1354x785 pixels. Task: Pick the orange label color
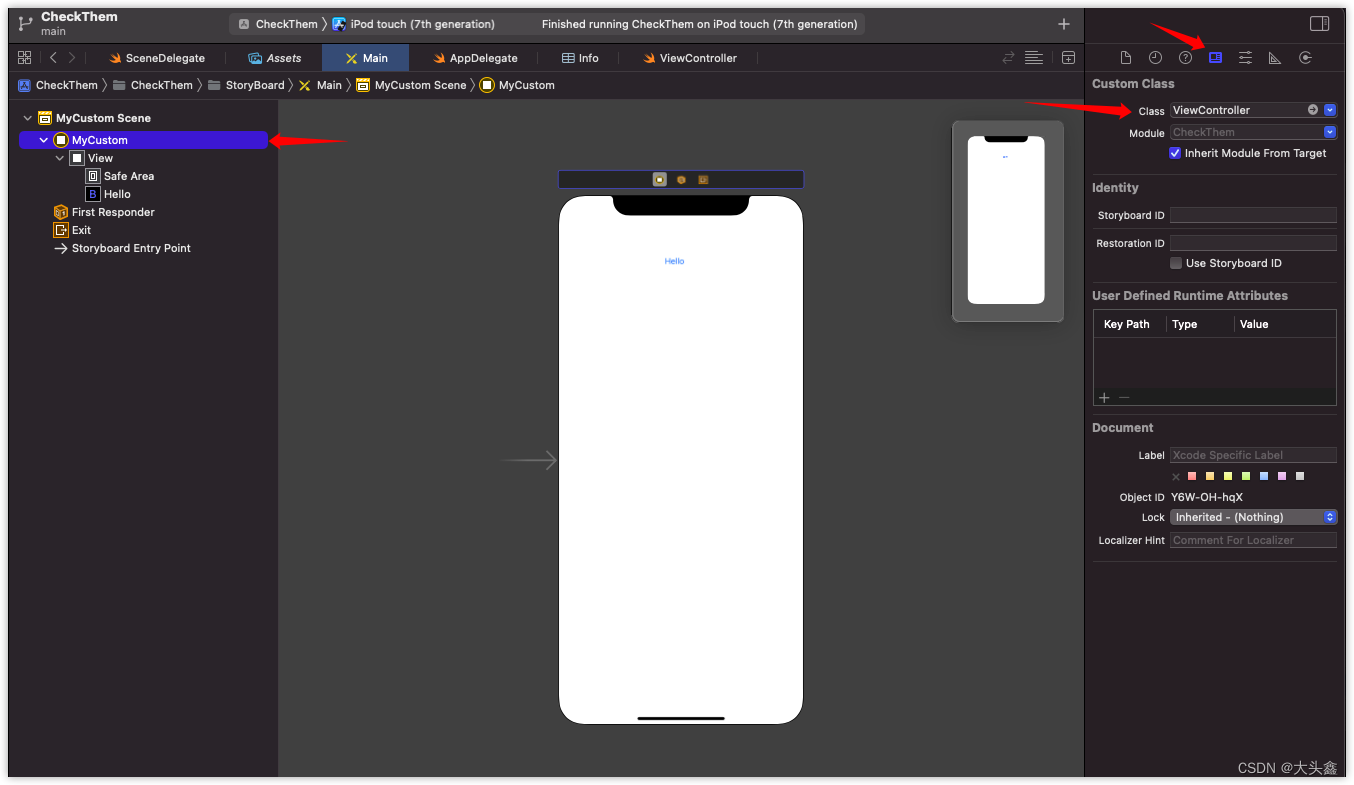tap(1210, 476)
